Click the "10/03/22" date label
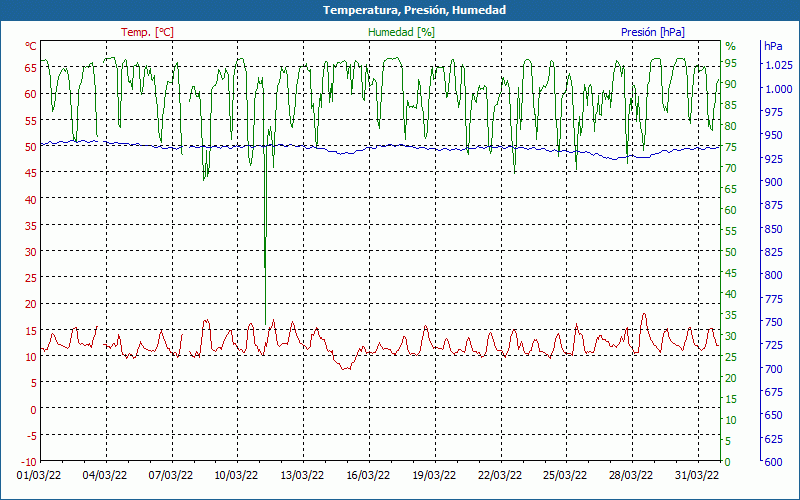 click(x=236, y=475)
